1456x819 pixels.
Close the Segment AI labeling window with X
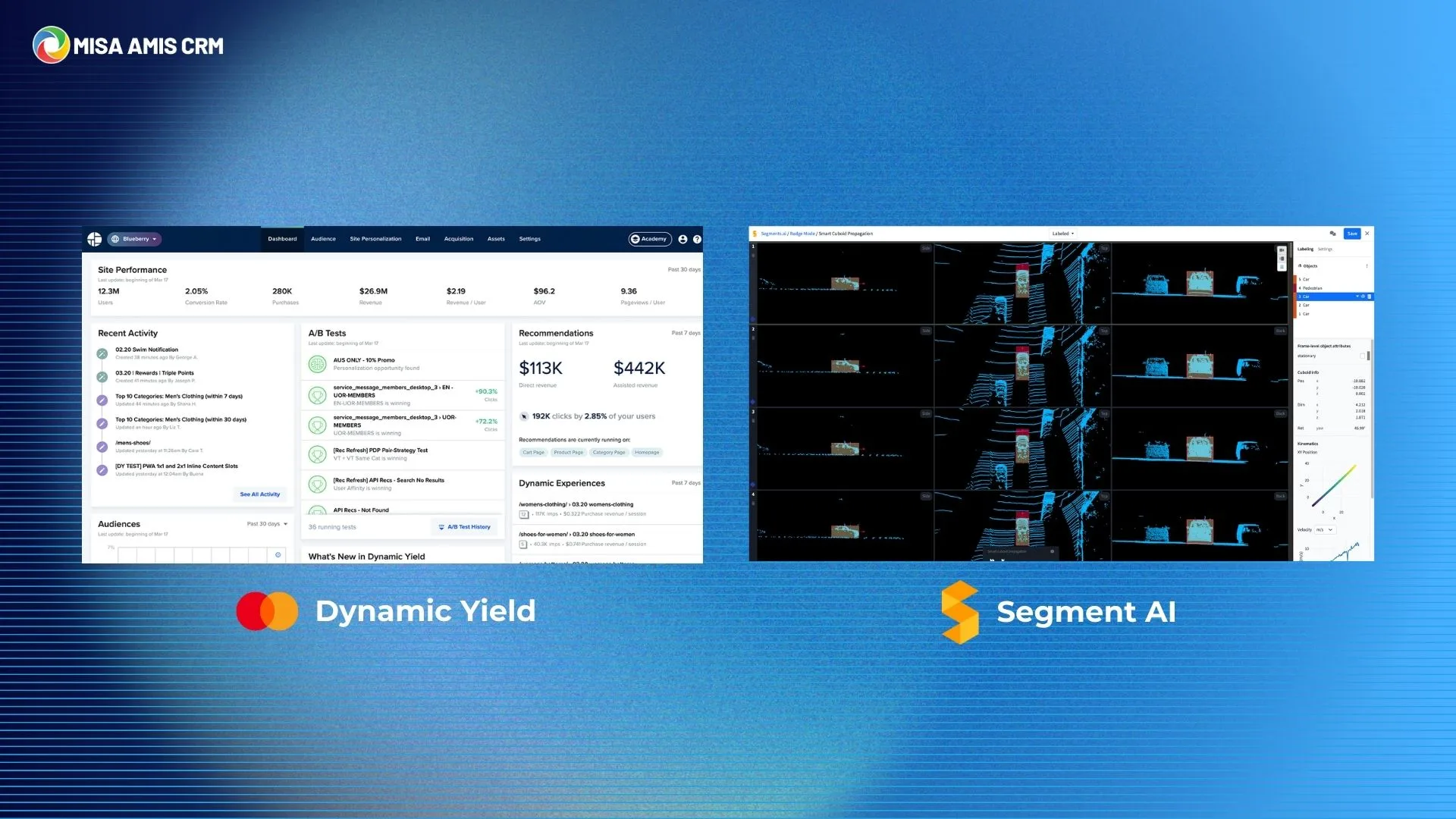click(x=1367, y=234)
